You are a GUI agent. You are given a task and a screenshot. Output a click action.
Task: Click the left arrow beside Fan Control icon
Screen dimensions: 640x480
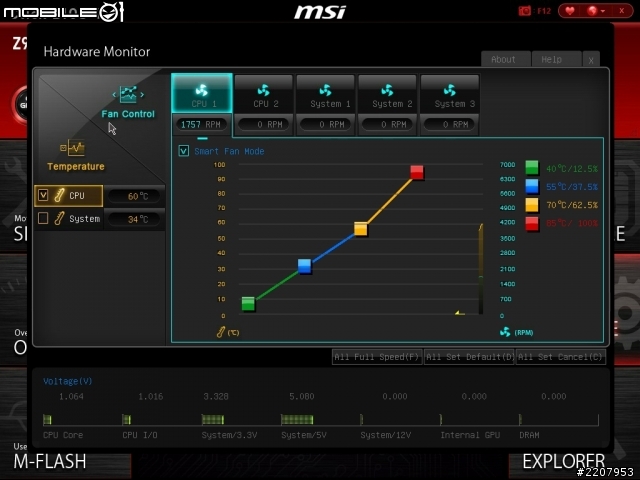114,95
